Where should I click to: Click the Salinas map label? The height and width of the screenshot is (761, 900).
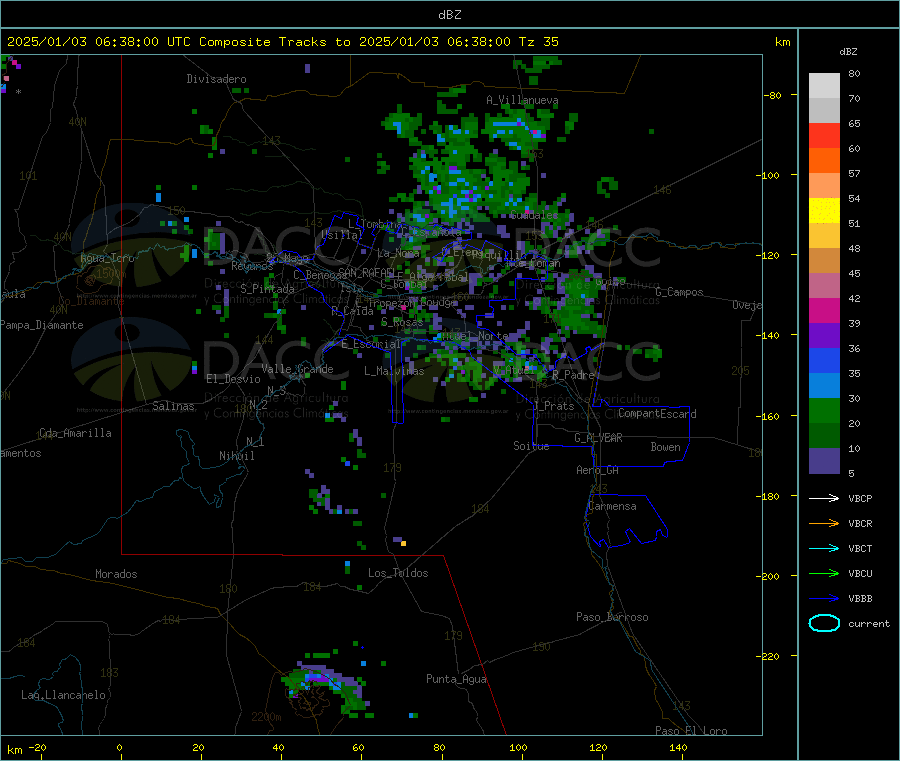click(173, 406)
